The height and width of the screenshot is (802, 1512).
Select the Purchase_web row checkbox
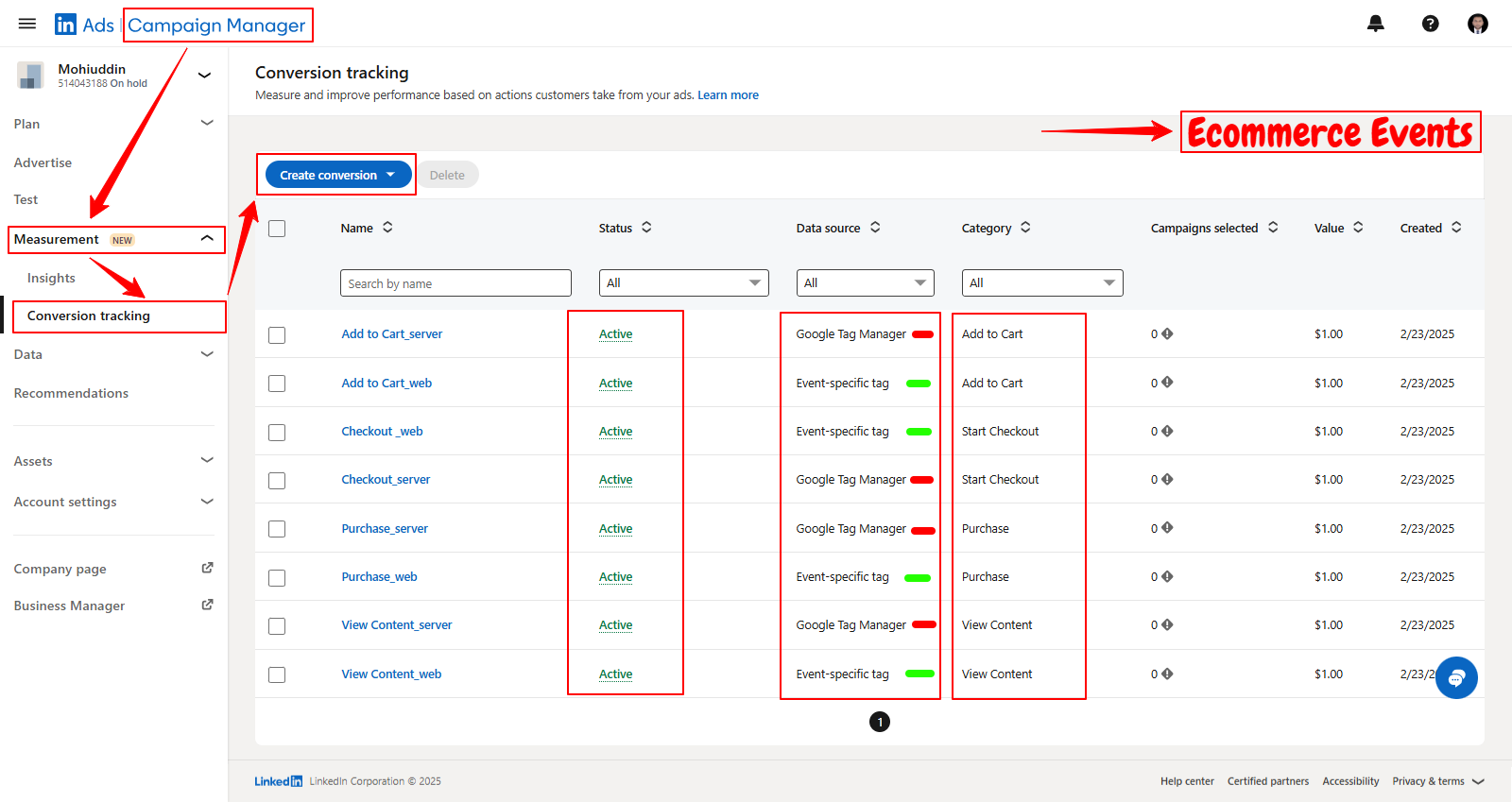[277, 578]
